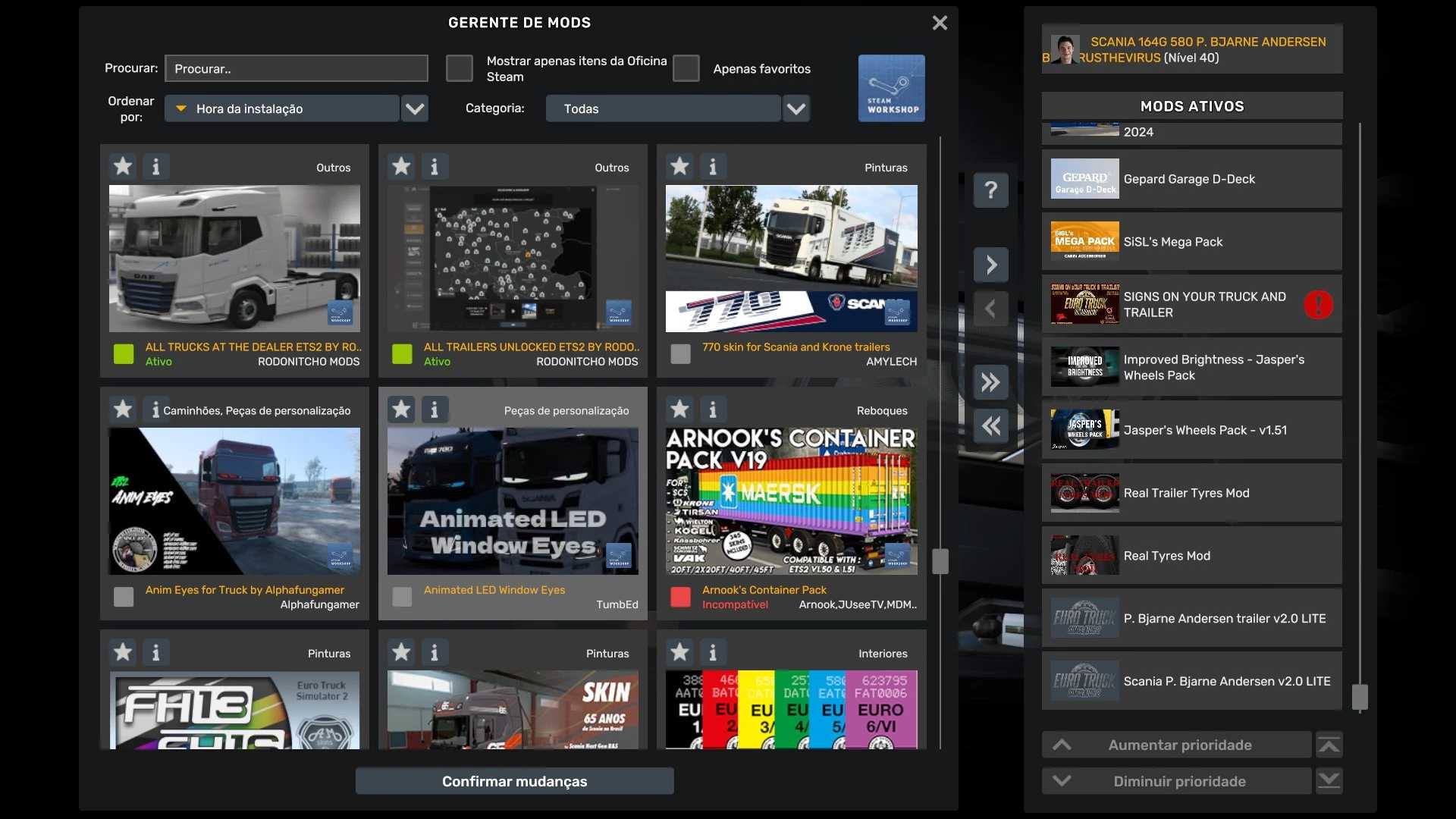
Task: Check the Apenas favoritos checkbox
Action: click(686, 68)
